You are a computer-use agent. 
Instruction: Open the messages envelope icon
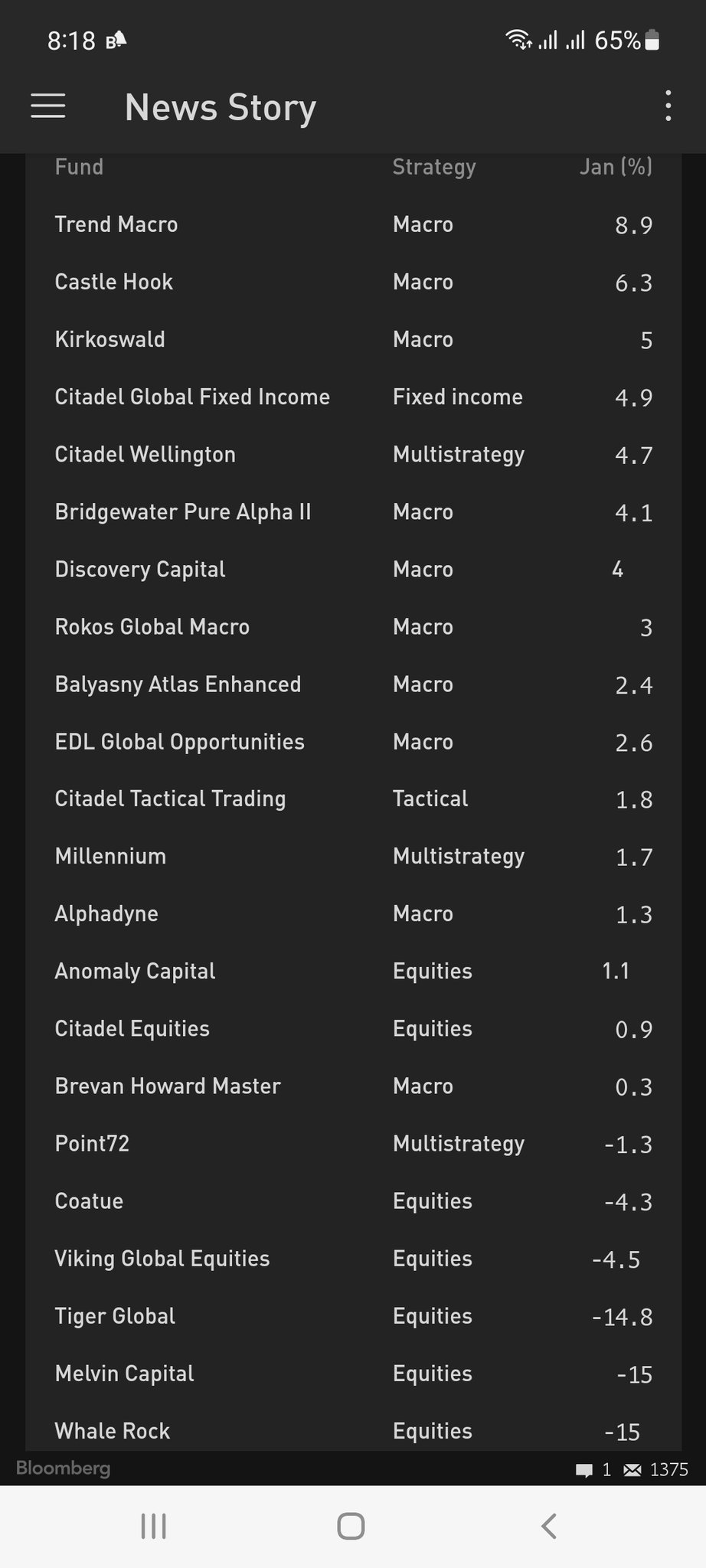click(x=632, y=1469)
